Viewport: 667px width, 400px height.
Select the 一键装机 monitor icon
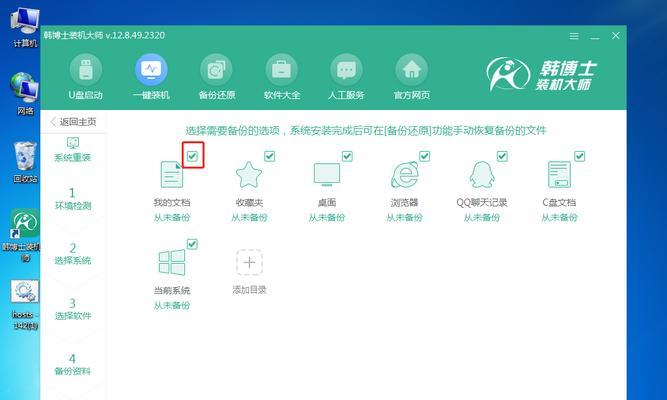pos(151,69)
